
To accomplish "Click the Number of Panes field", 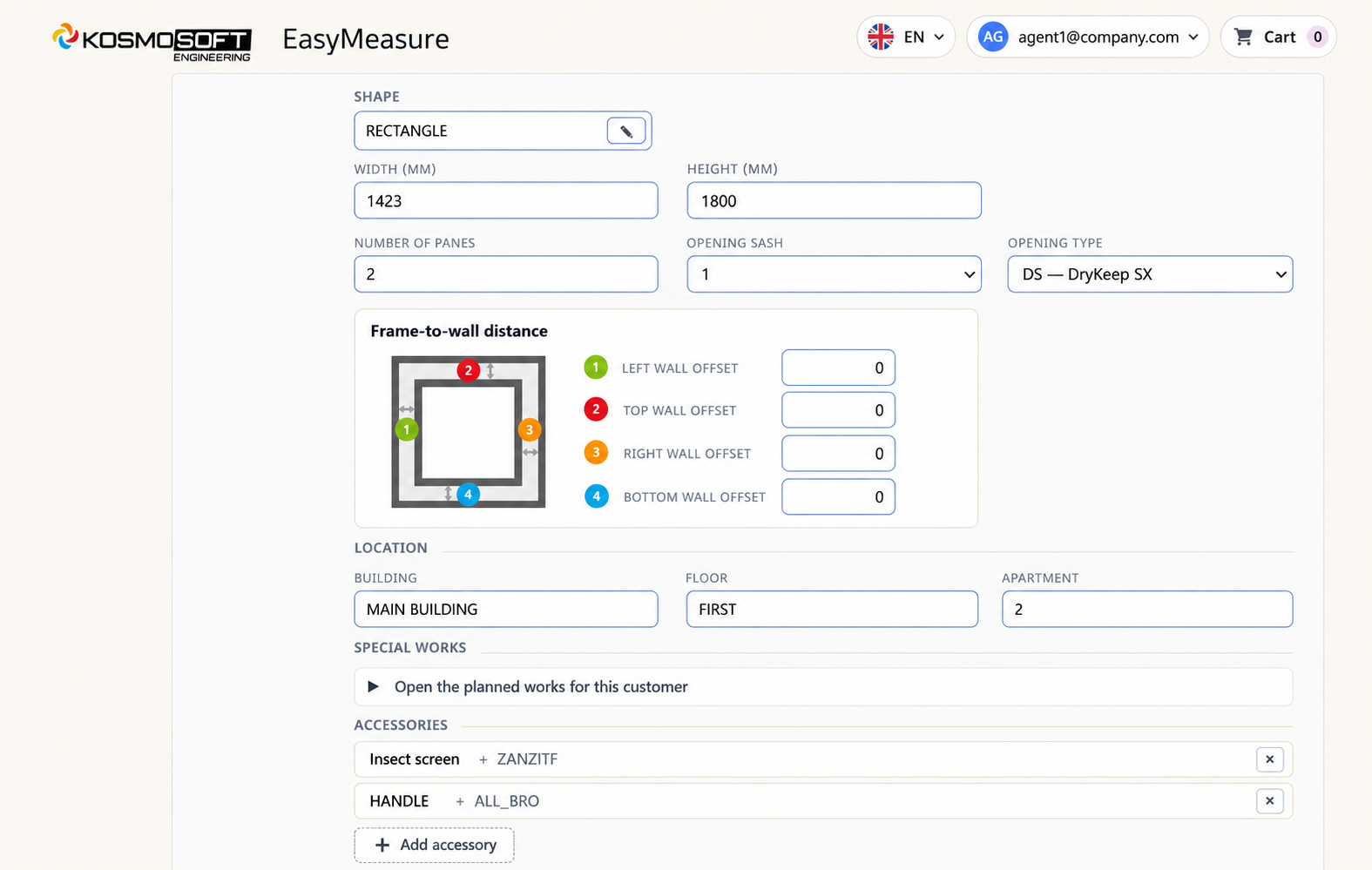I will tap(506, 274).
